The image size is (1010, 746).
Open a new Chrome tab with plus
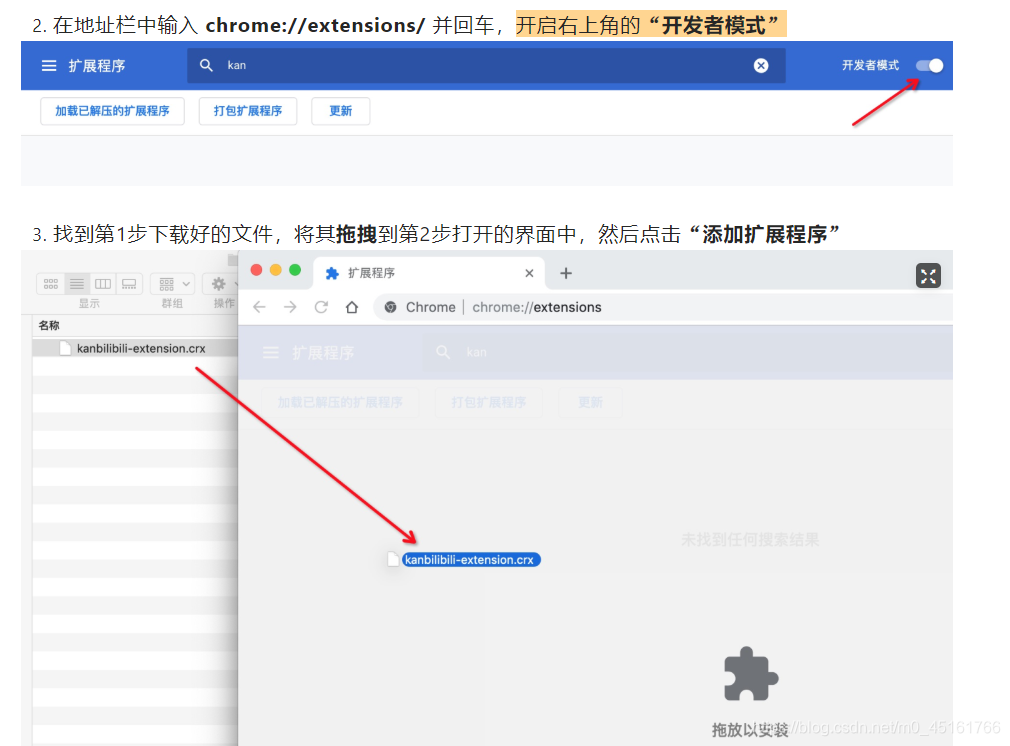pyautogui.click(x=566, y=273)
